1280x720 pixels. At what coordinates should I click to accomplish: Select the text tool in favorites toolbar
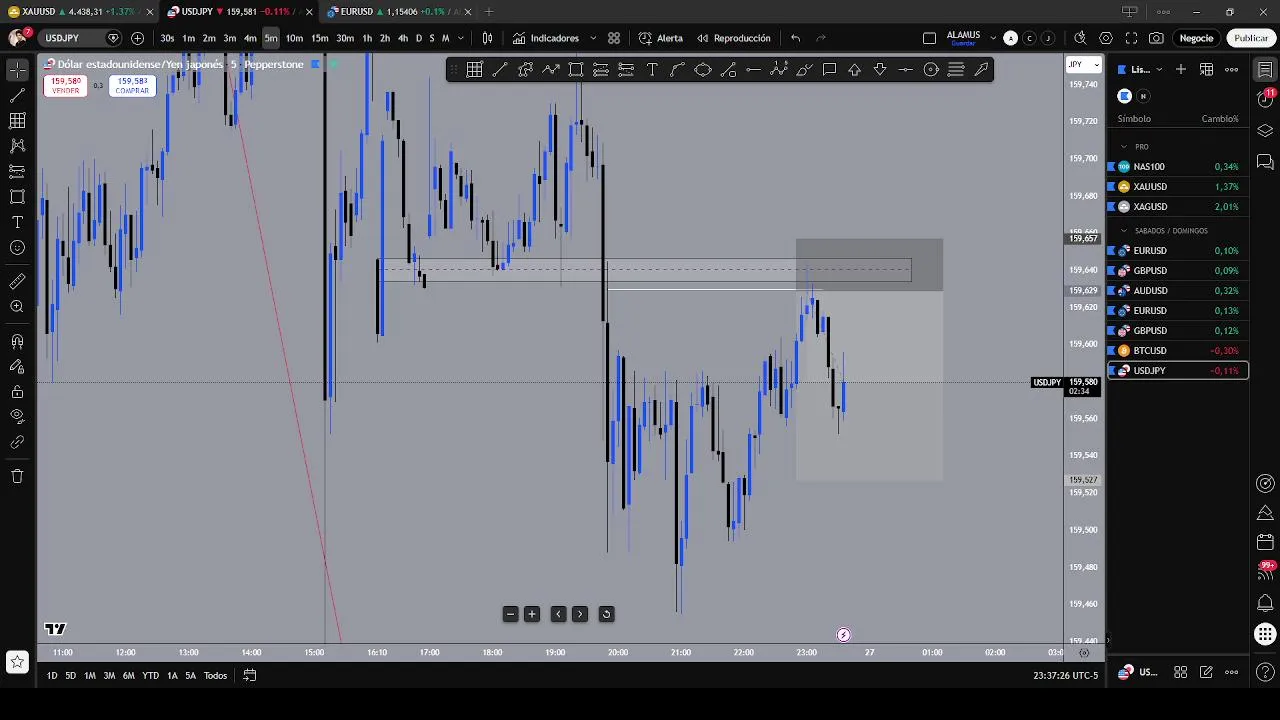tap(652, 69)
